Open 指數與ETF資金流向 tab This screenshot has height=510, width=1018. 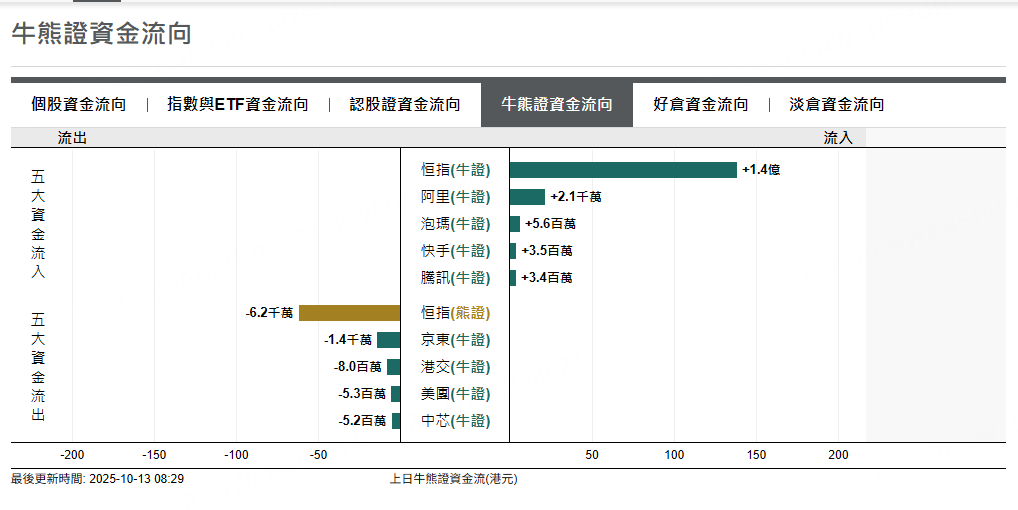pyautogui.click(x=238, y=104)
